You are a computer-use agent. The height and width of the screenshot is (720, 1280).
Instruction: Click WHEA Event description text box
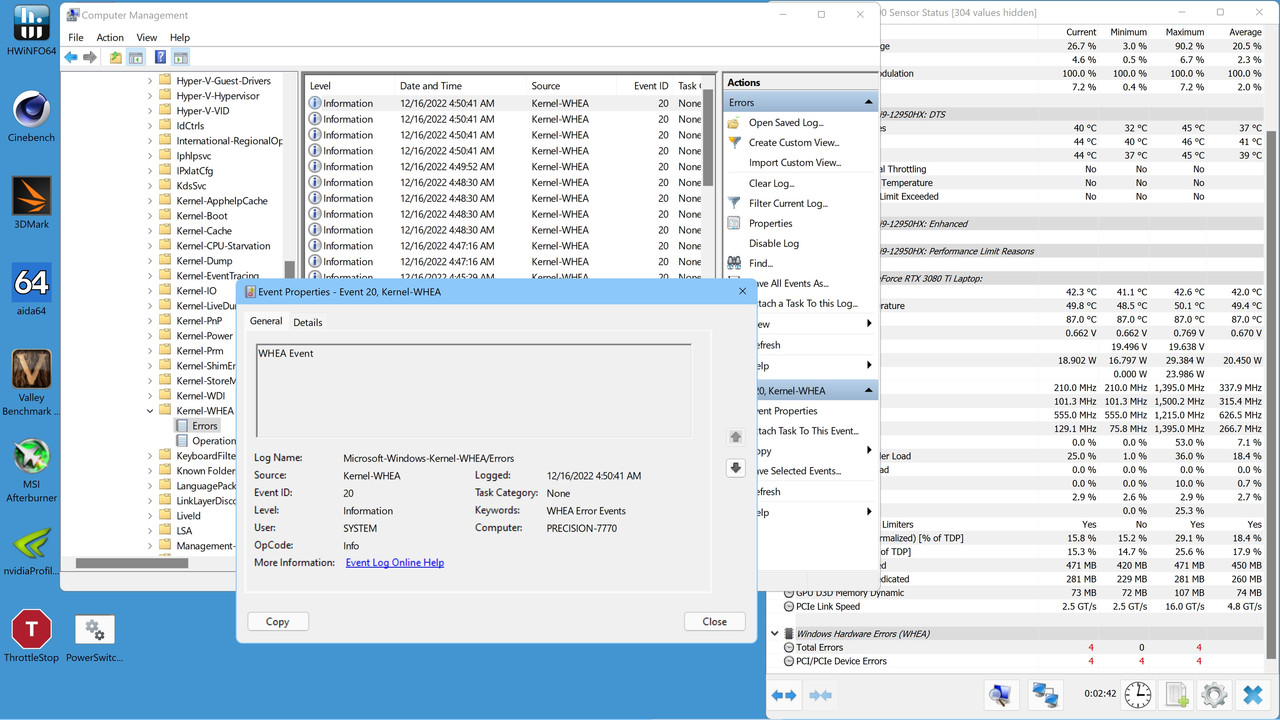click(x=474, y=391)
